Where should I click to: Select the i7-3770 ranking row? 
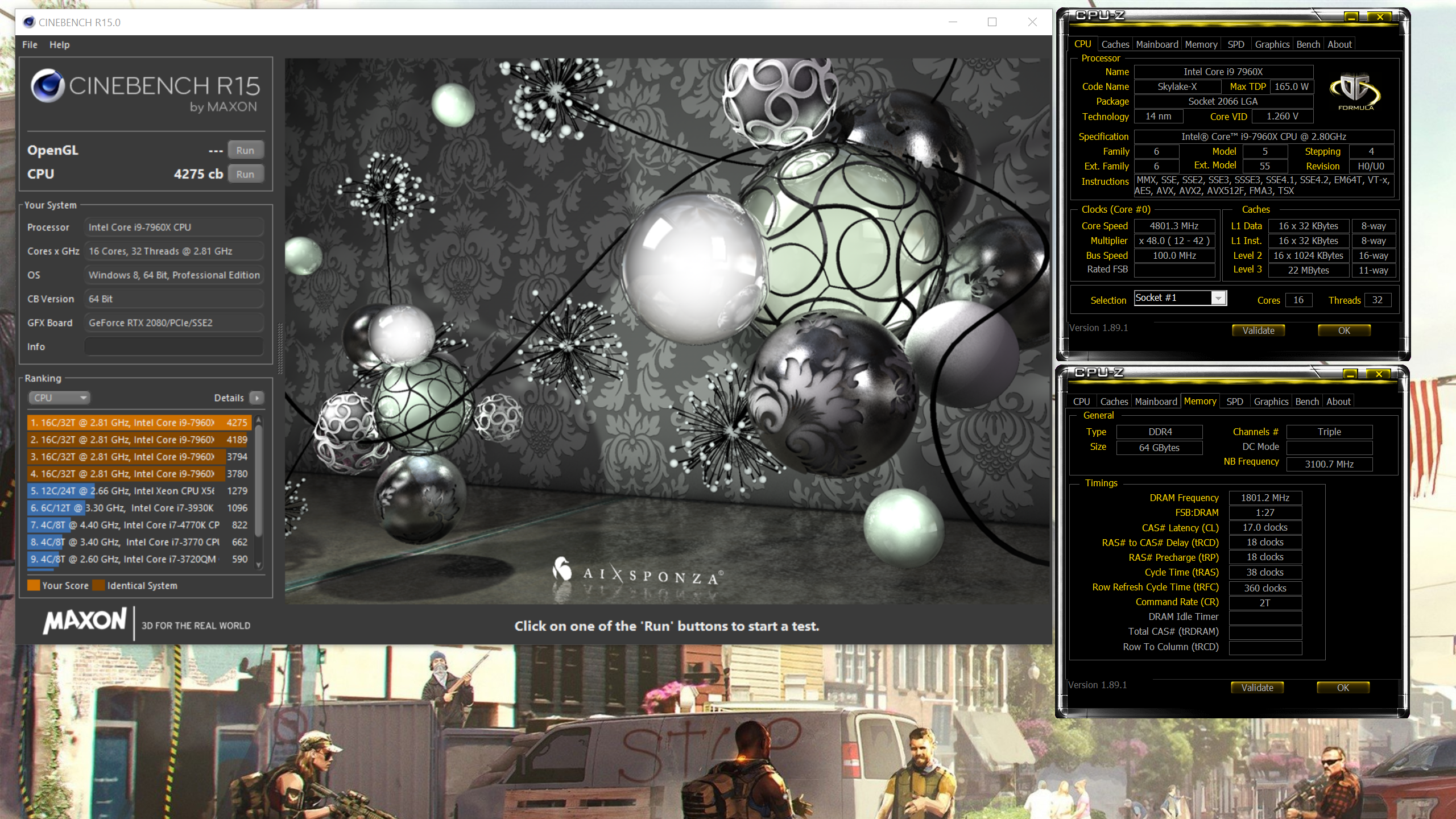(139, 542)
